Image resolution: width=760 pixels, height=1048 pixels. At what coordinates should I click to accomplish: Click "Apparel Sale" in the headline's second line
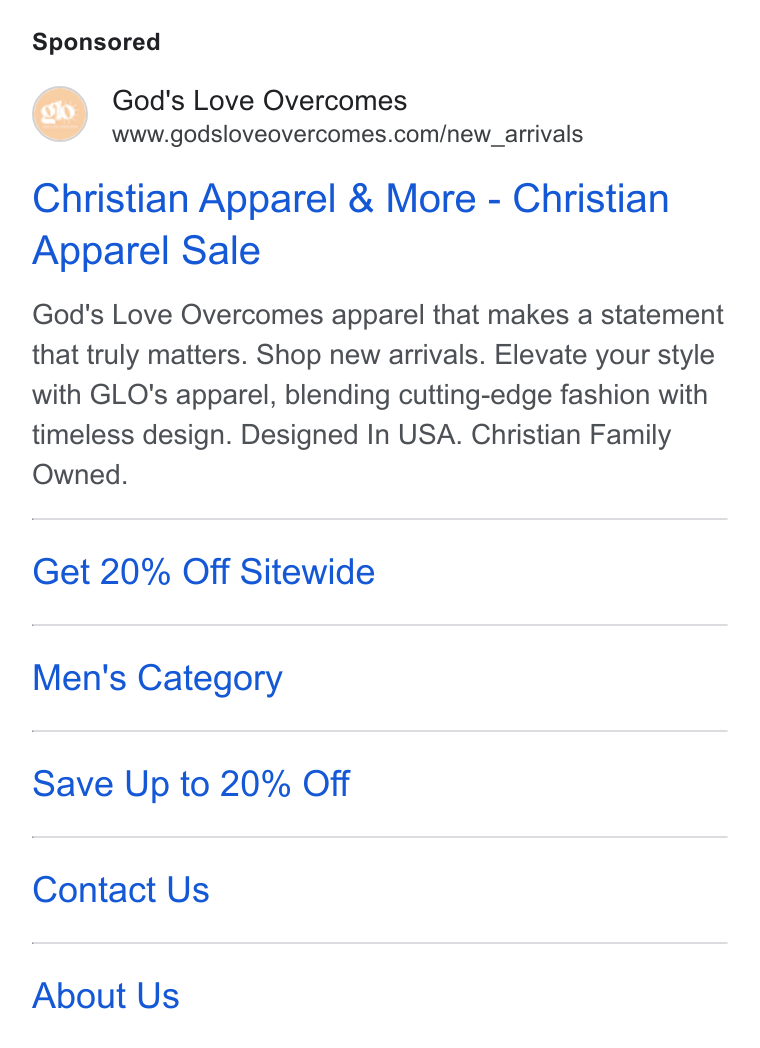146,251
